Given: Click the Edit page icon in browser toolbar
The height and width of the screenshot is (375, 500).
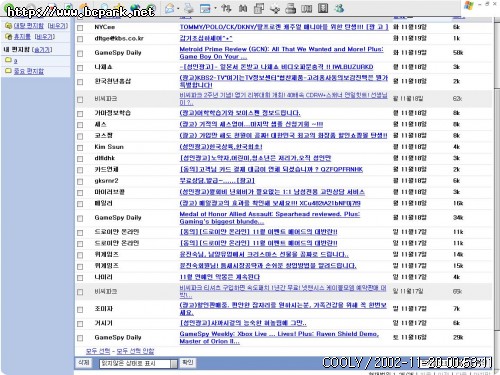Looking at the screenshot, I should point(205,8).
